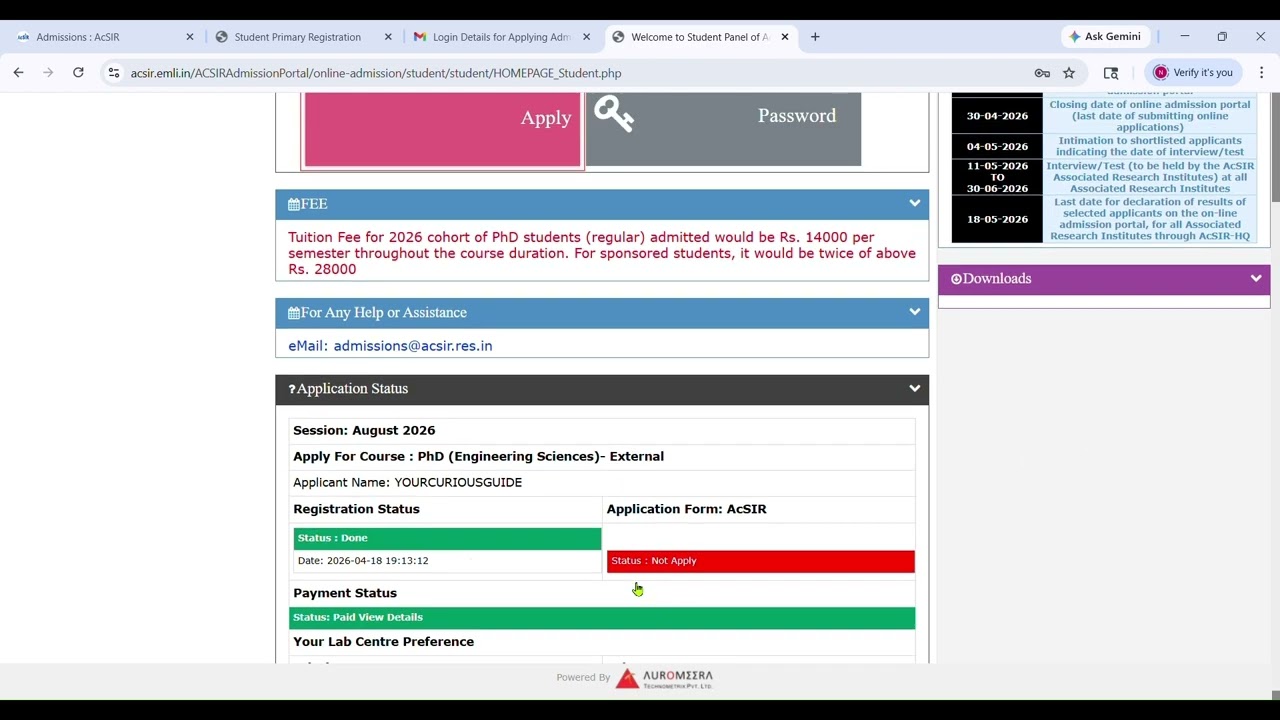Image resolution: width=1280 pixels, height=720 pixels.
Task: Click the calendar icon beside FEE
Action: pos(294,204)
